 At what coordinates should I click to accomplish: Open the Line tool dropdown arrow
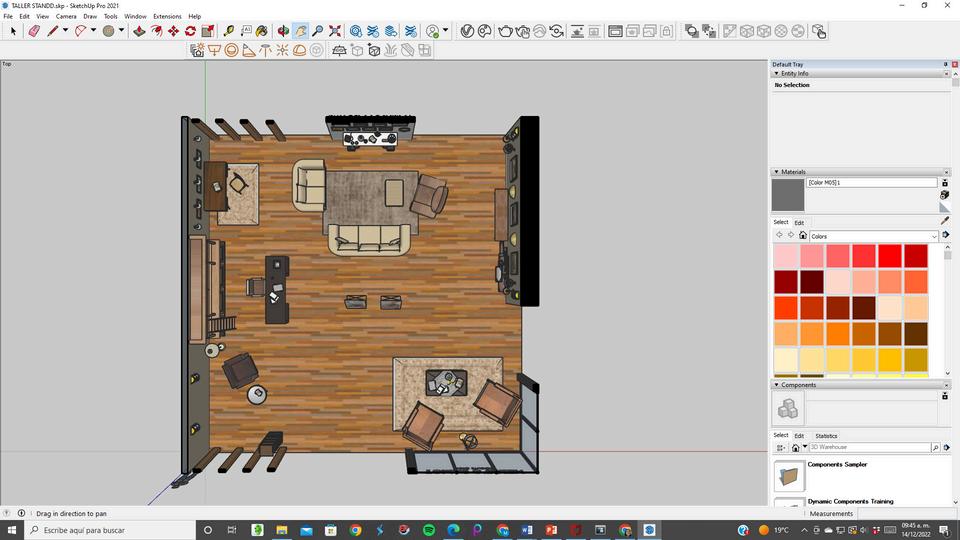[x=65, y=31]
